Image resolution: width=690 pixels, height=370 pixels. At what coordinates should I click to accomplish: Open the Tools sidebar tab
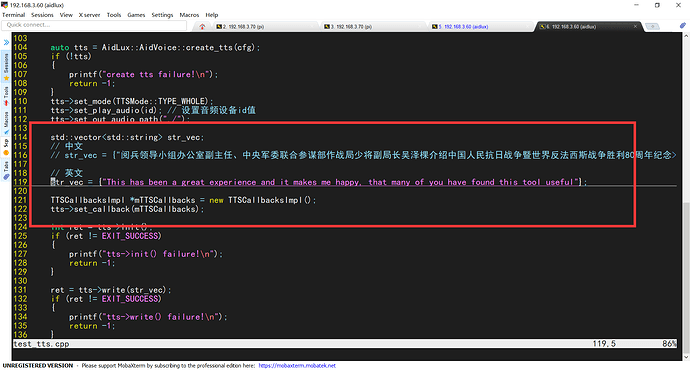click(x=6, y=96)
